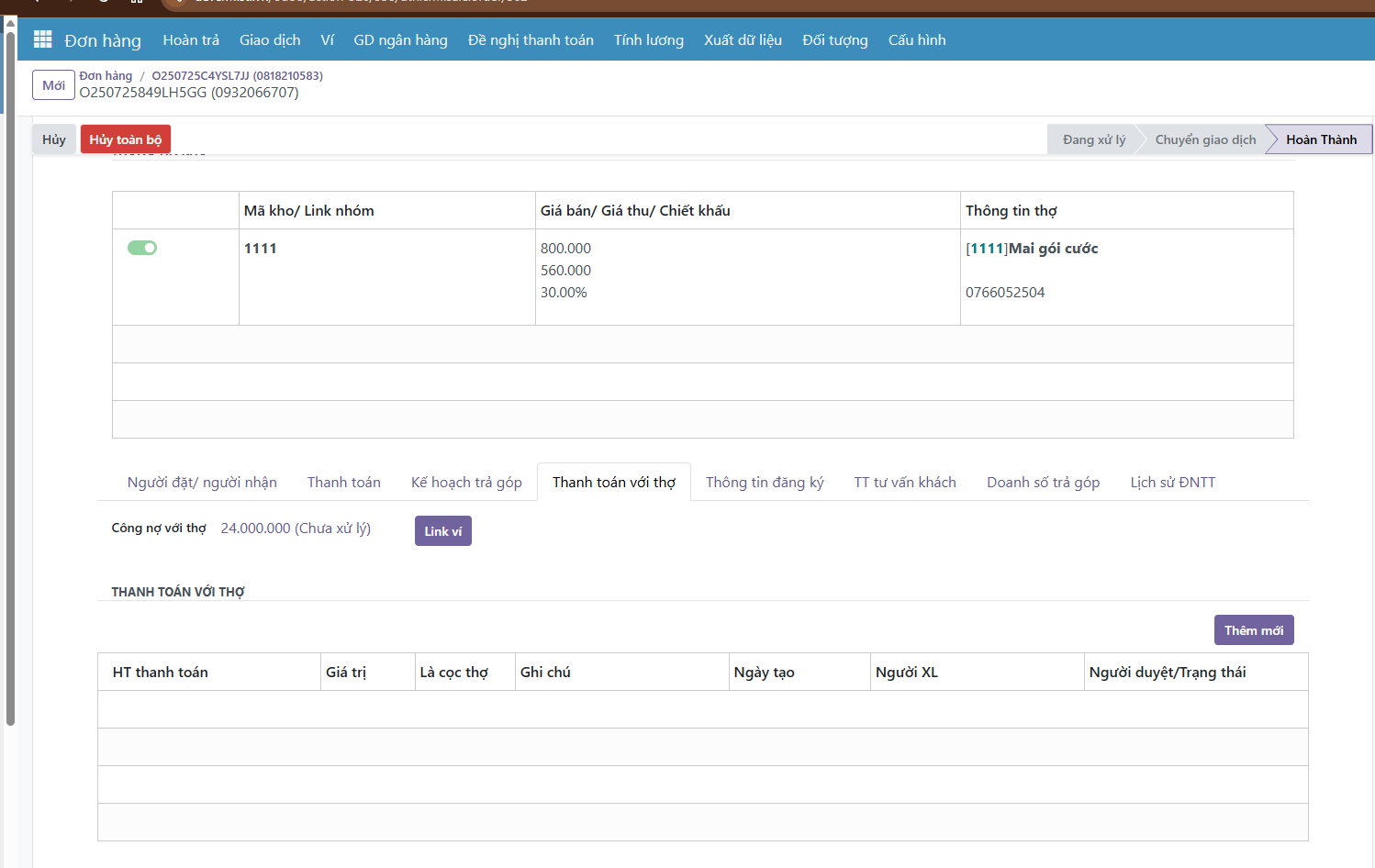1375x868 pixels.
Task: Switch to the Thanh toán tab
Action: pyautogui.click(x=344, y=483)
